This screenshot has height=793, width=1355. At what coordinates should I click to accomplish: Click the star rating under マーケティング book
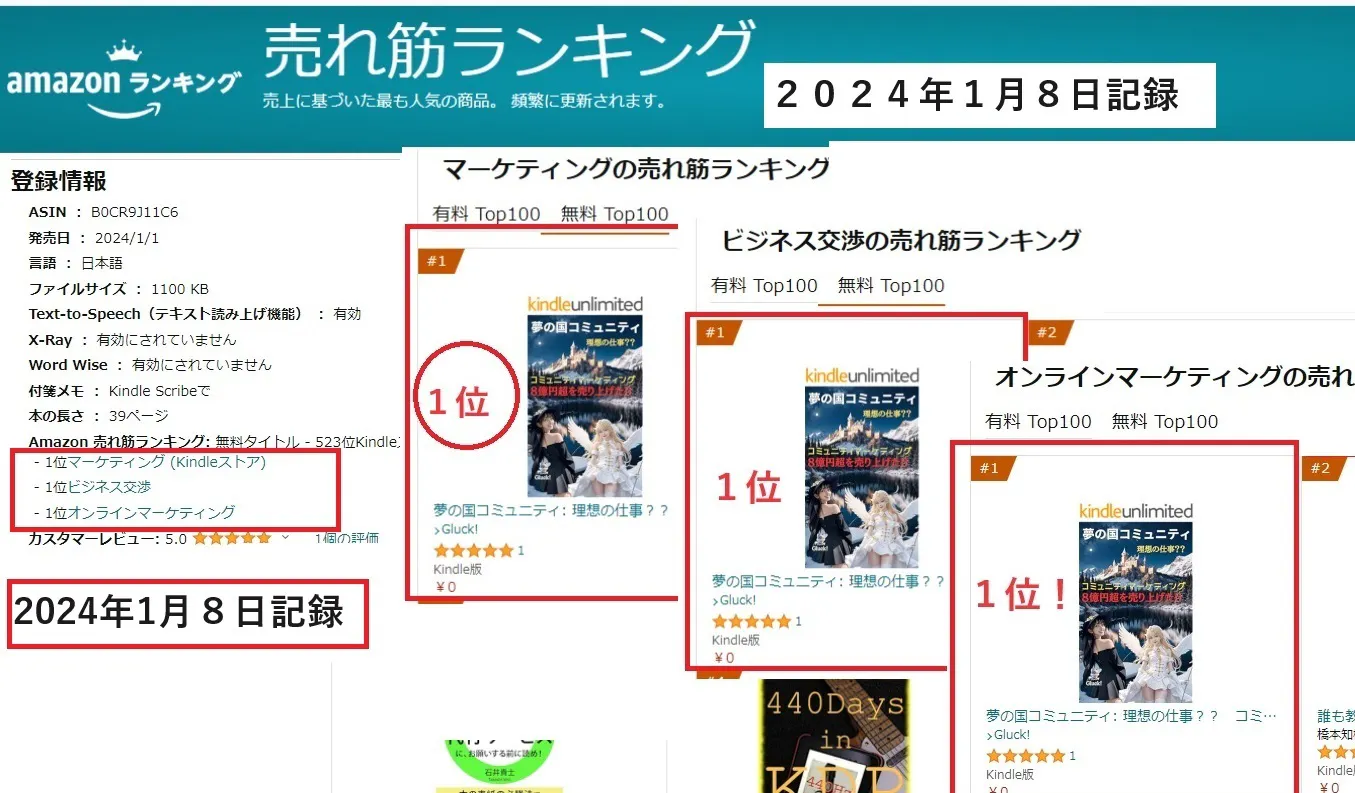474,551
